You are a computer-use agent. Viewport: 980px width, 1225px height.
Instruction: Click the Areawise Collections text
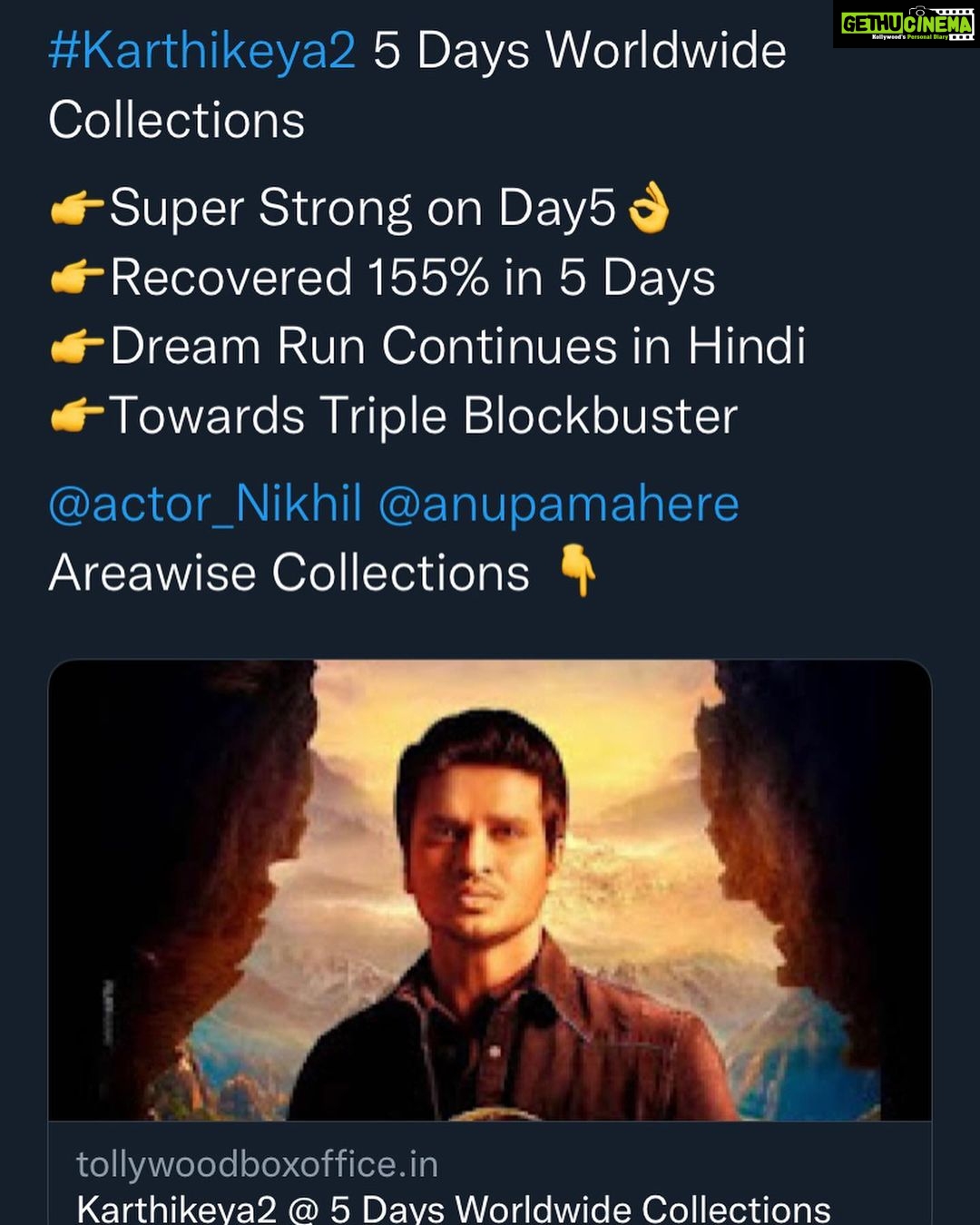(x=289, y=573)
